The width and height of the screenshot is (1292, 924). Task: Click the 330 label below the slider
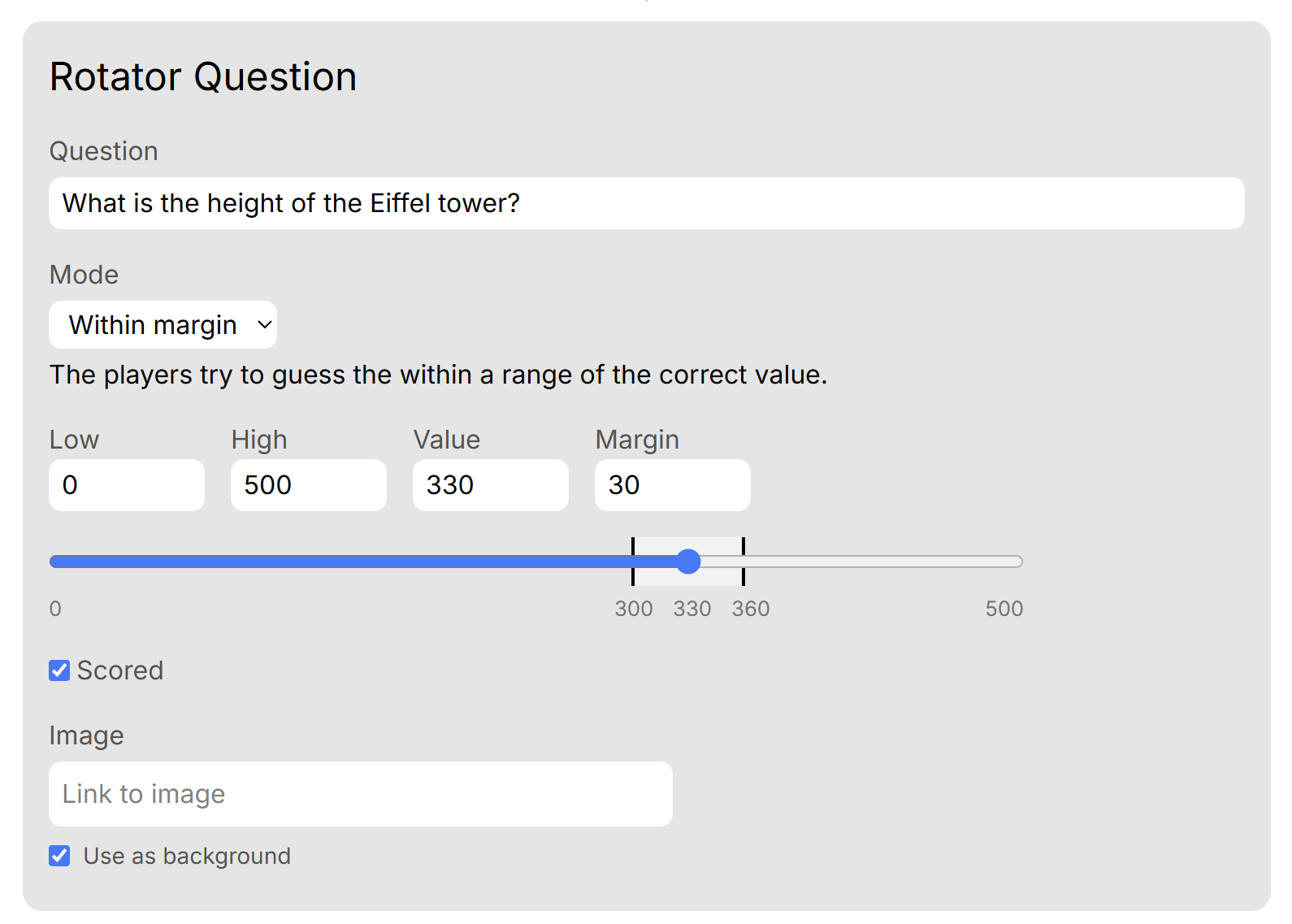(x=692, y=607)
